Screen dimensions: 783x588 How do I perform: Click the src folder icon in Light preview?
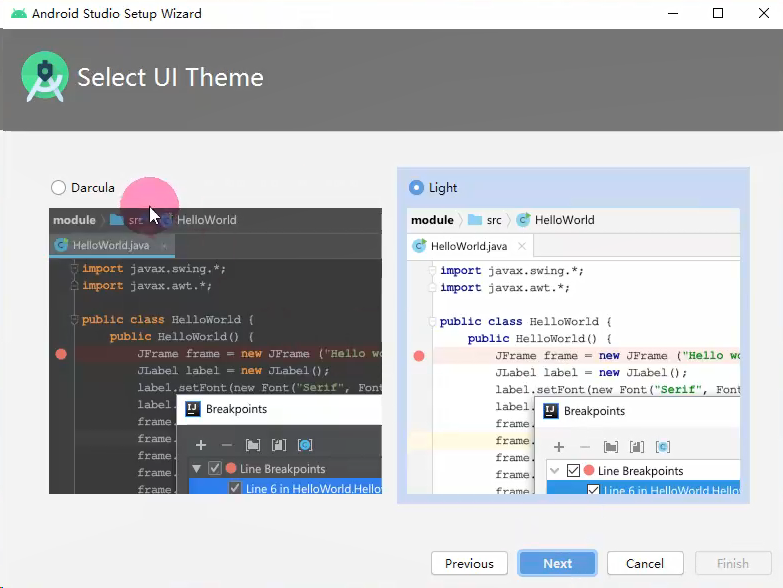tap(475, 220)
